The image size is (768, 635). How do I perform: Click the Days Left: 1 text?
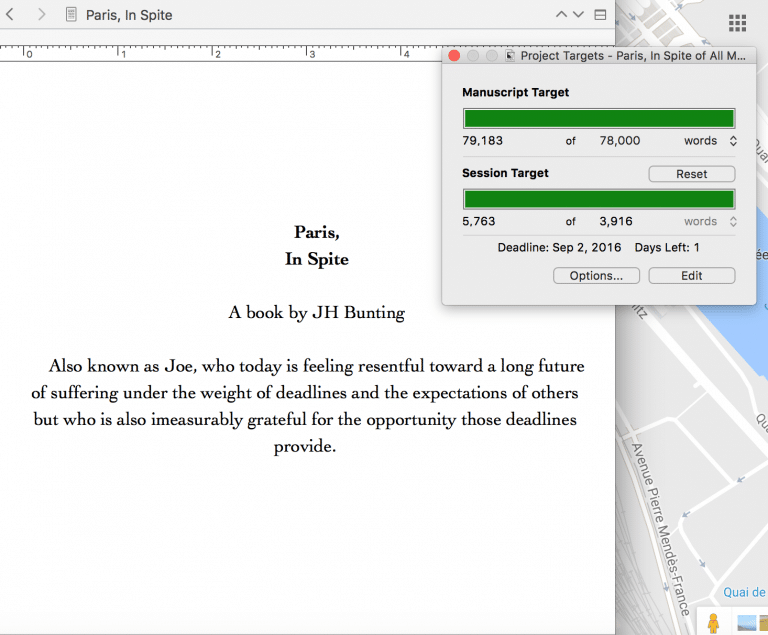click(x=667, y=247)
